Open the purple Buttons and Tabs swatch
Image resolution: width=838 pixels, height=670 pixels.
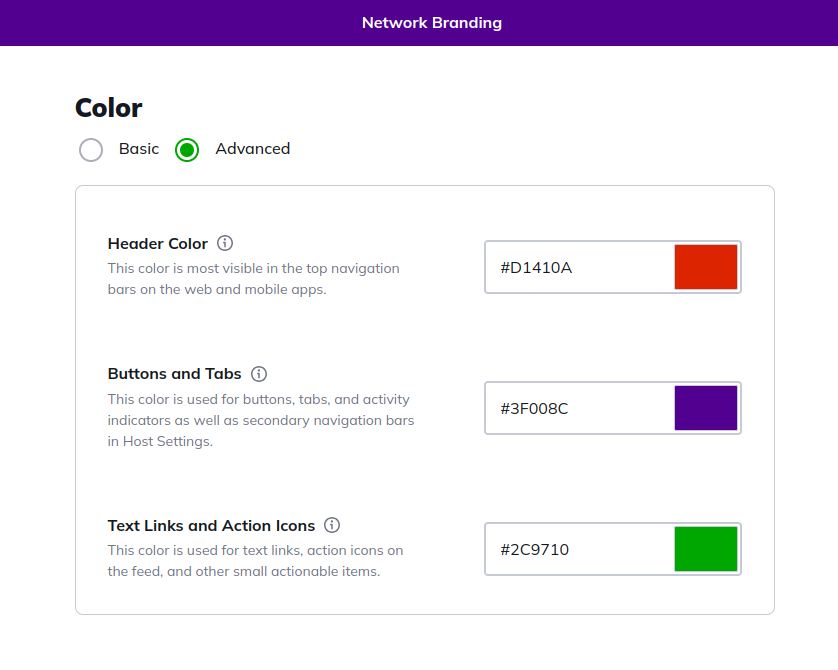[x=705, y=408]
